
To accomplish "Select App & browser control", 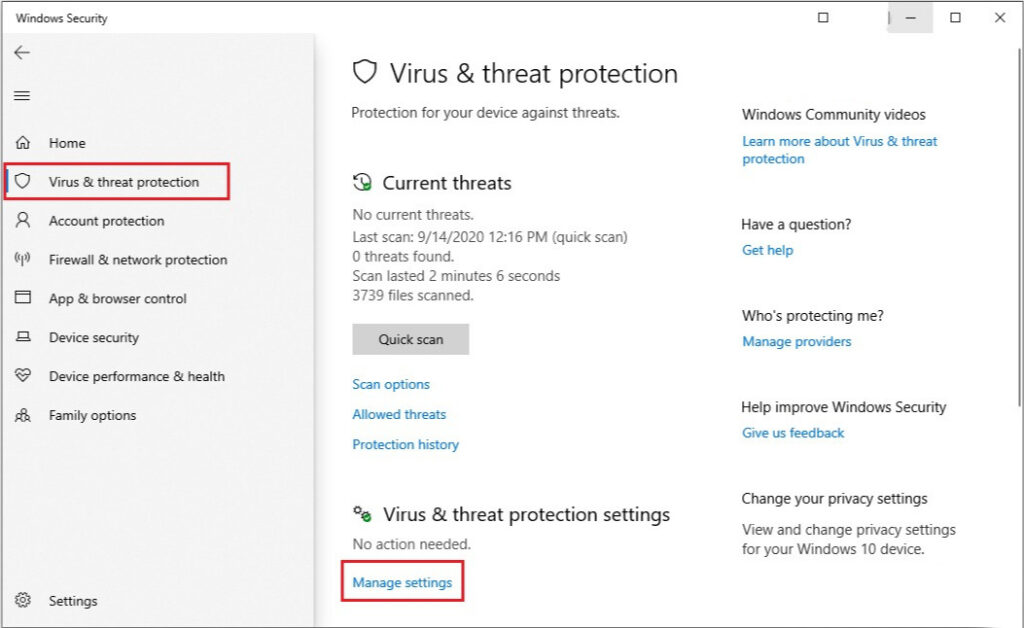I will click(118, 298).
